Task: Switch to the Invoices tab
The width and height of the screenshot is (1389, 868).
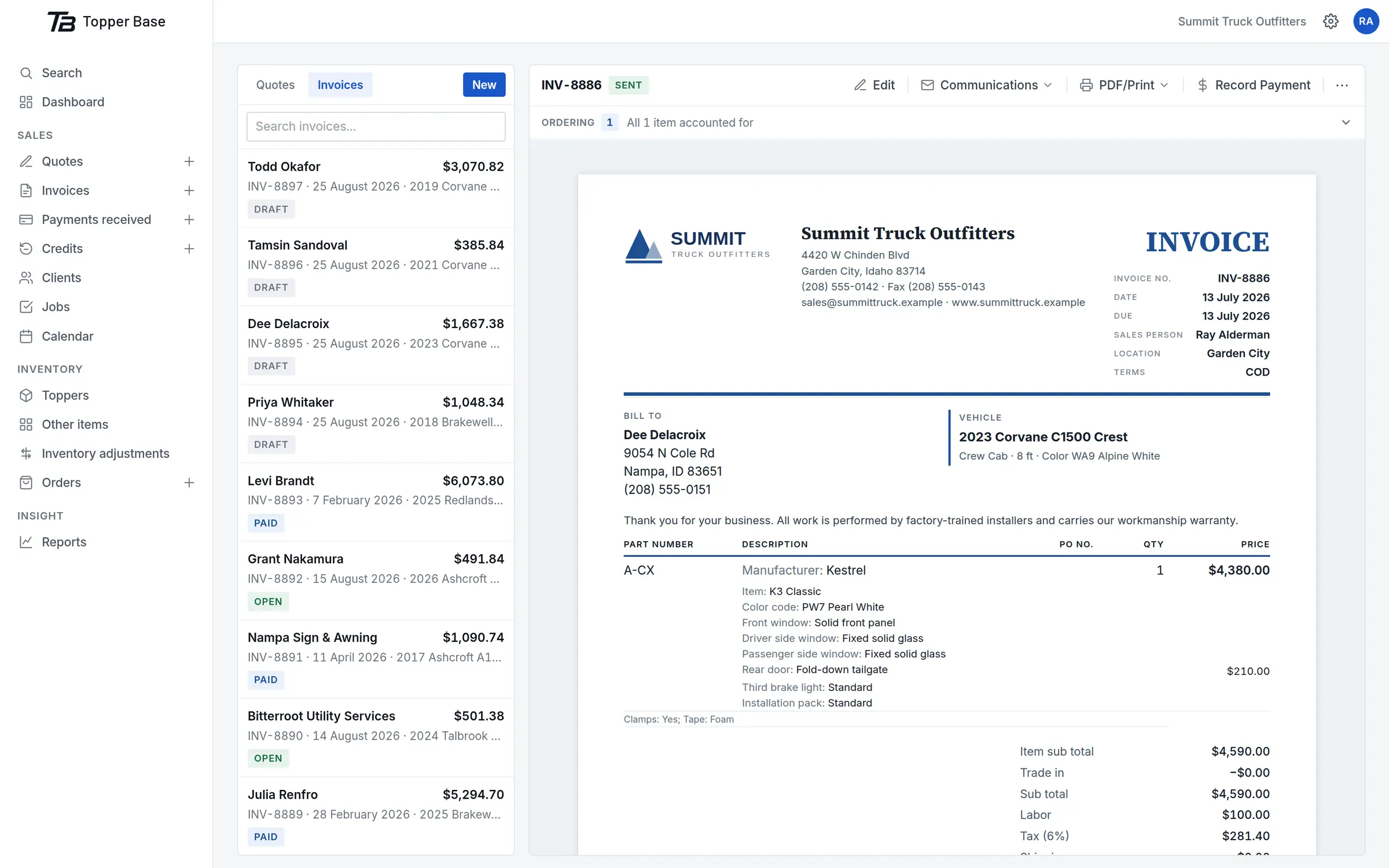Action: pyautogui.click(x=340, y=84)
